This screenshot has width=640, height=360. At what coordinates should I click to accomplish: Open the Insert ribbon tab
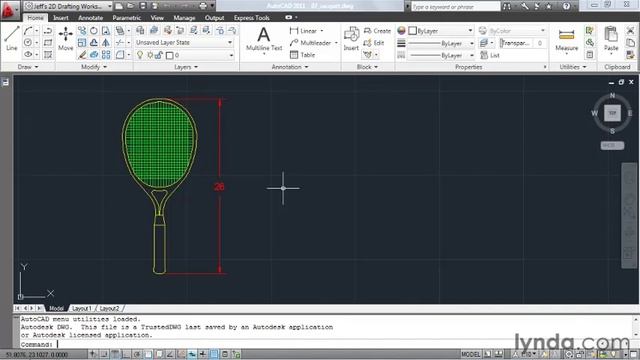[61, 18]
